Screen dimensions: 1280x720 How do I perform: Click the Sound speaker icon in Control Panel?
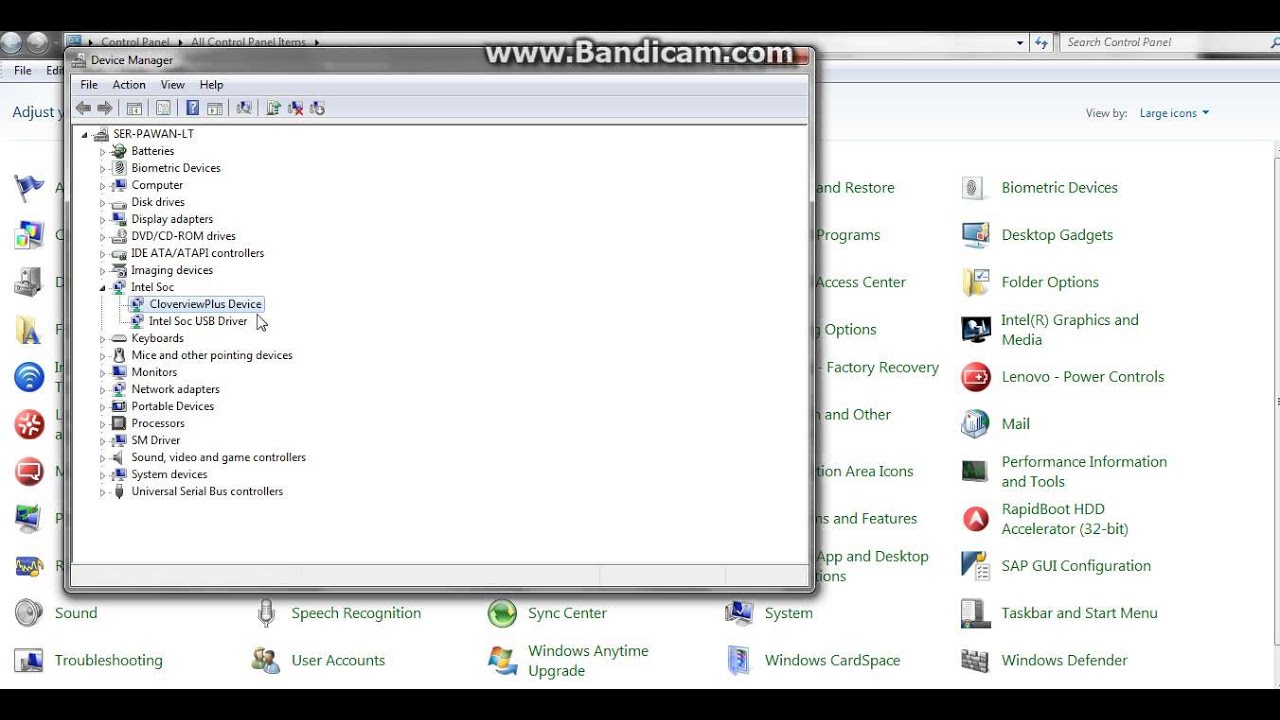pos(29,613)
